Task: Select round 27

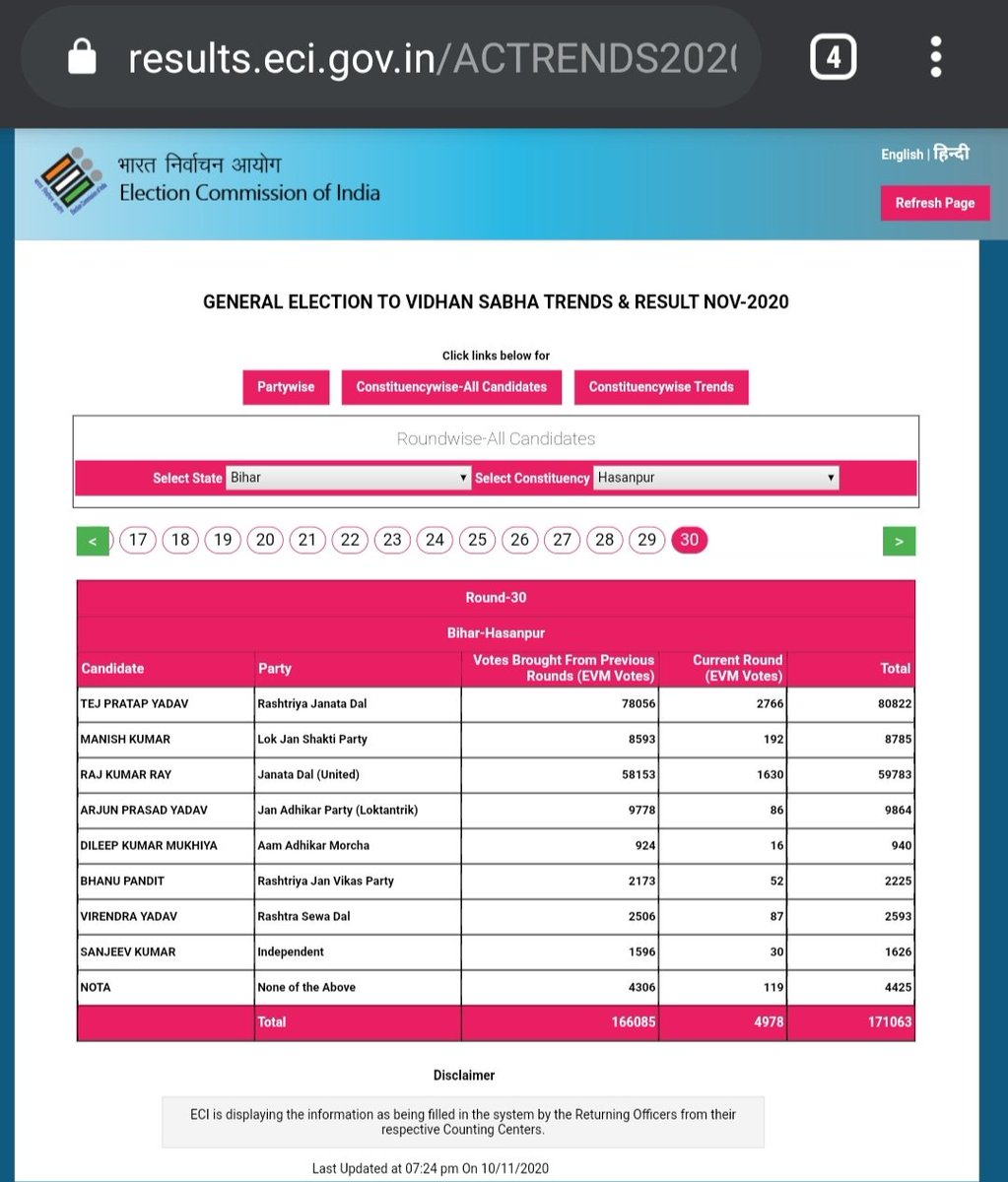Action: click(562, 540)
